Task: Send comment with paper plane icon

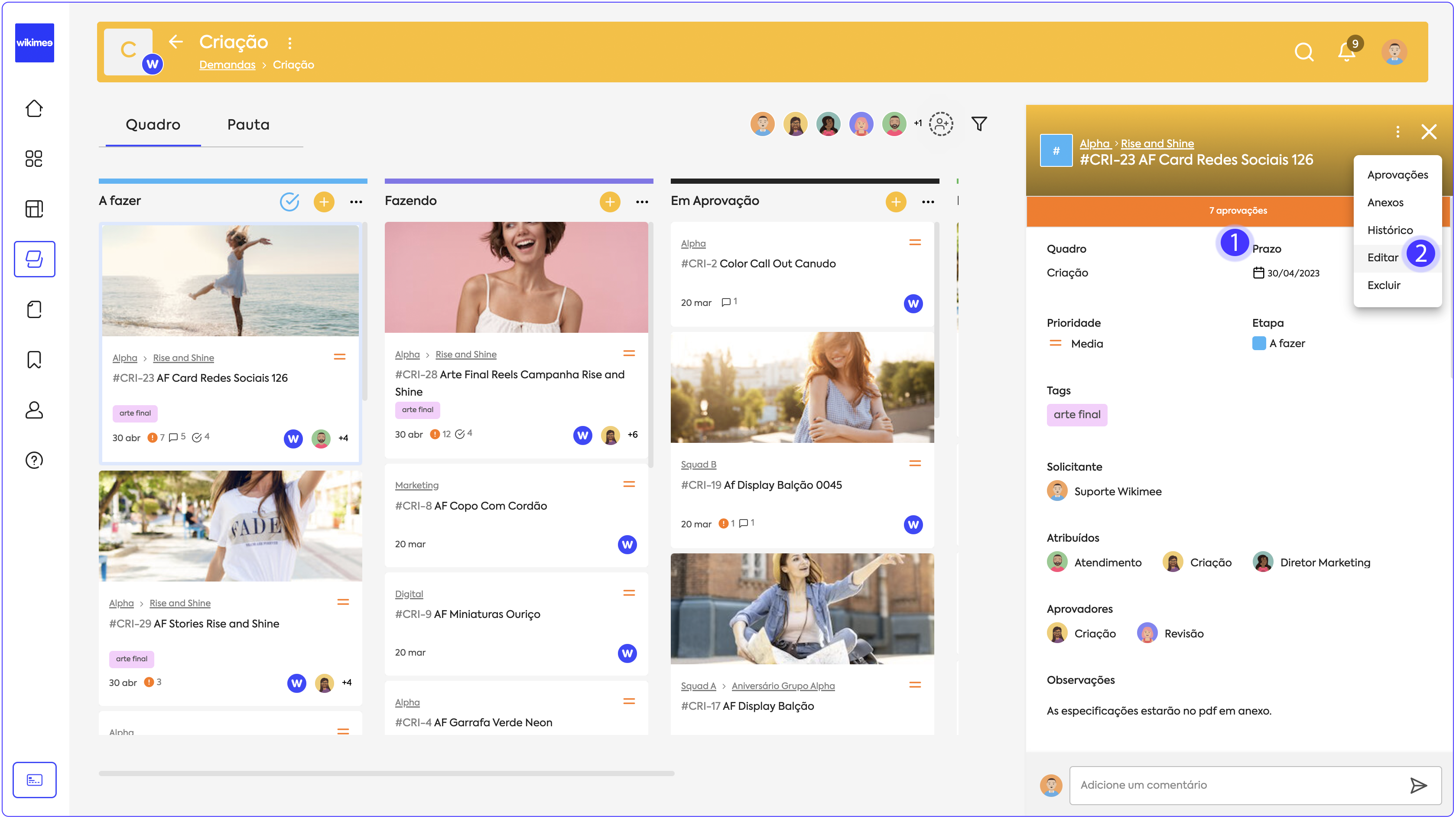Action: tap(1418, 785)
